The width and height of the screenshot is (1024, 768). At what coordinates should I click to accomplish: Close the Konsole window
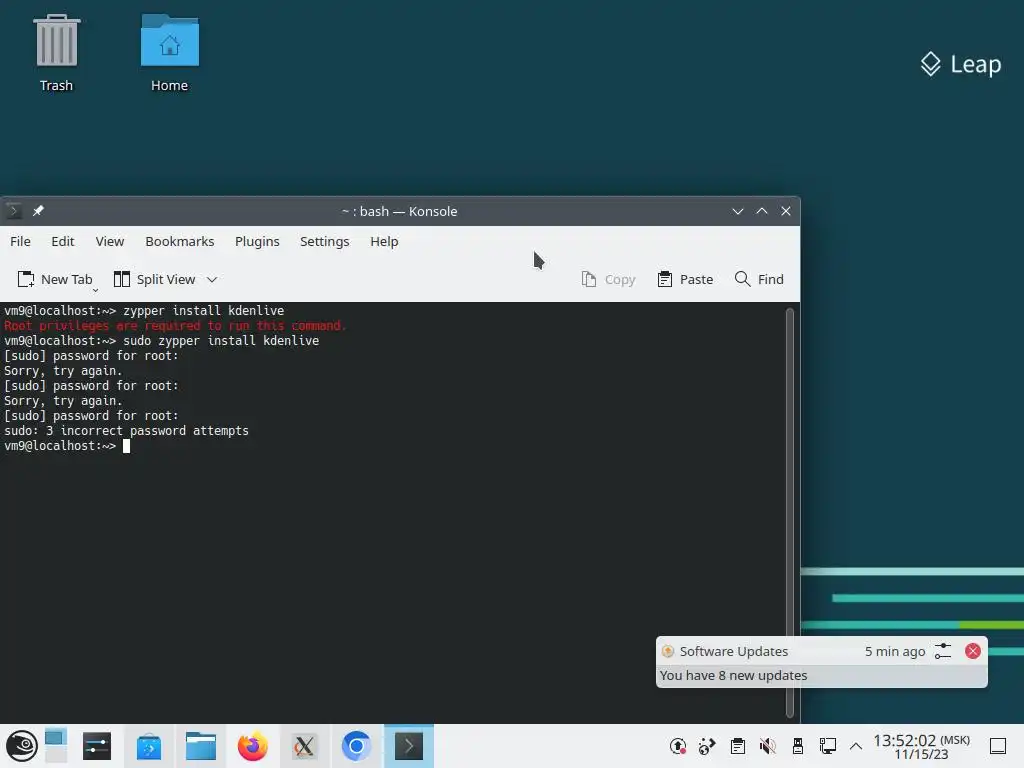click(x=786, y=211)
